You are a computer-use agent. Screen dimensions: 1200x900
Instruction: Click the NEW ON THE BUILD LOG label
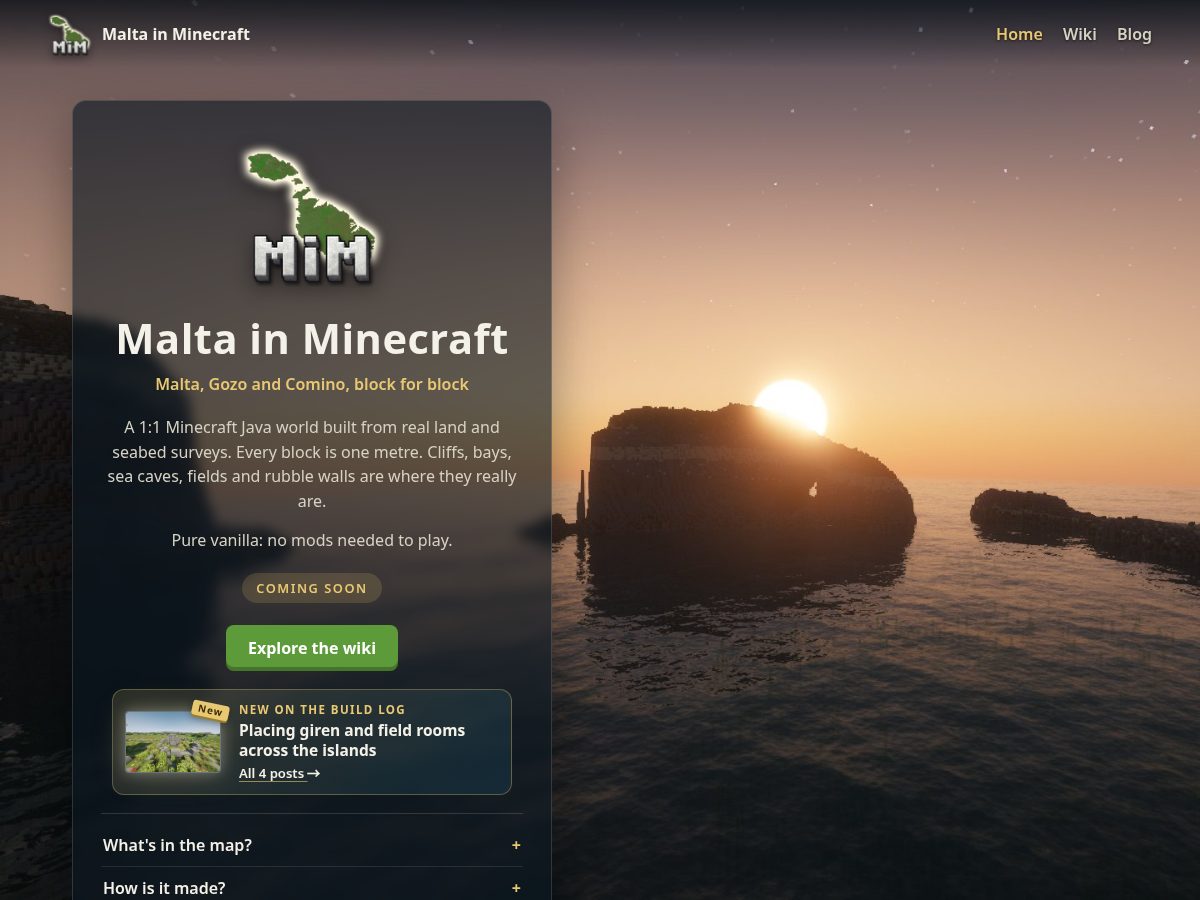322,710
